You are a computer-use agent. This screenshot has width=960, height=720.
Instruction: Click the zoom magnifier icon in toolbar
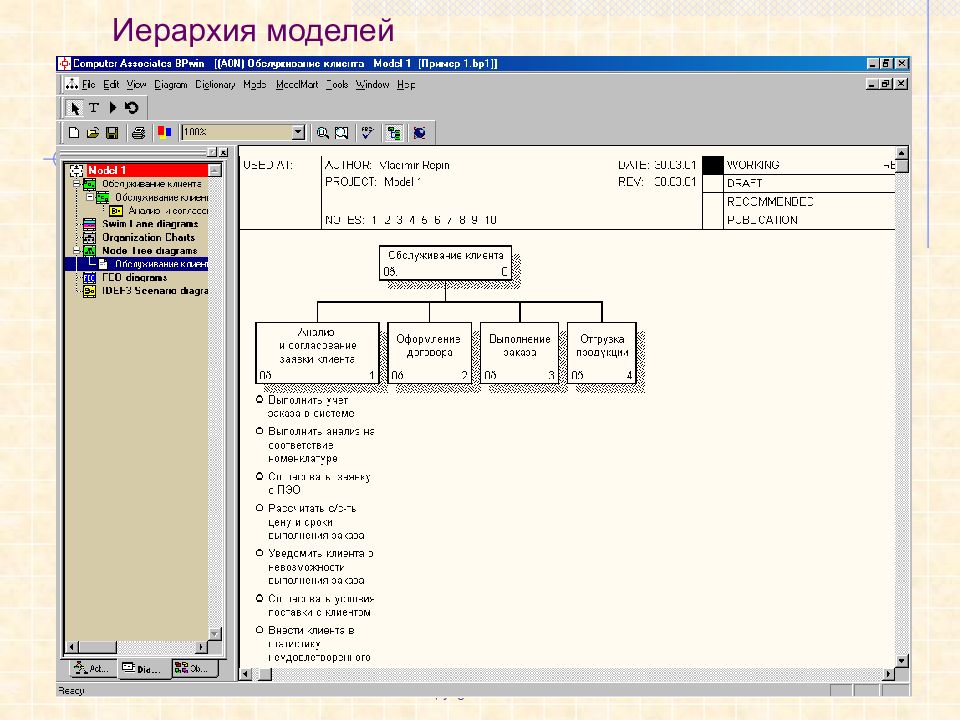[x=323, y=132]
